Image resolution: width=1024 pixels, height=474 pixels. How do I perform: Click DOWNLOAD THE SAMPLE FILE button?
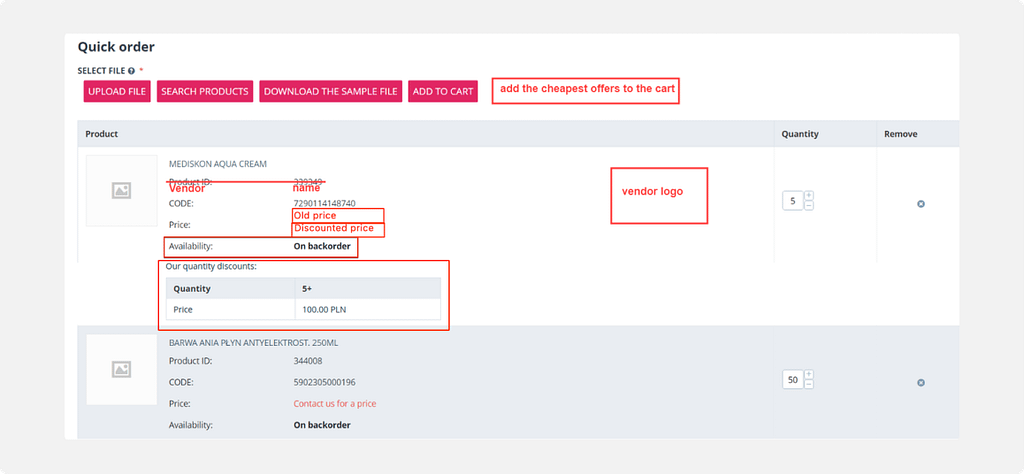[331, 92]
